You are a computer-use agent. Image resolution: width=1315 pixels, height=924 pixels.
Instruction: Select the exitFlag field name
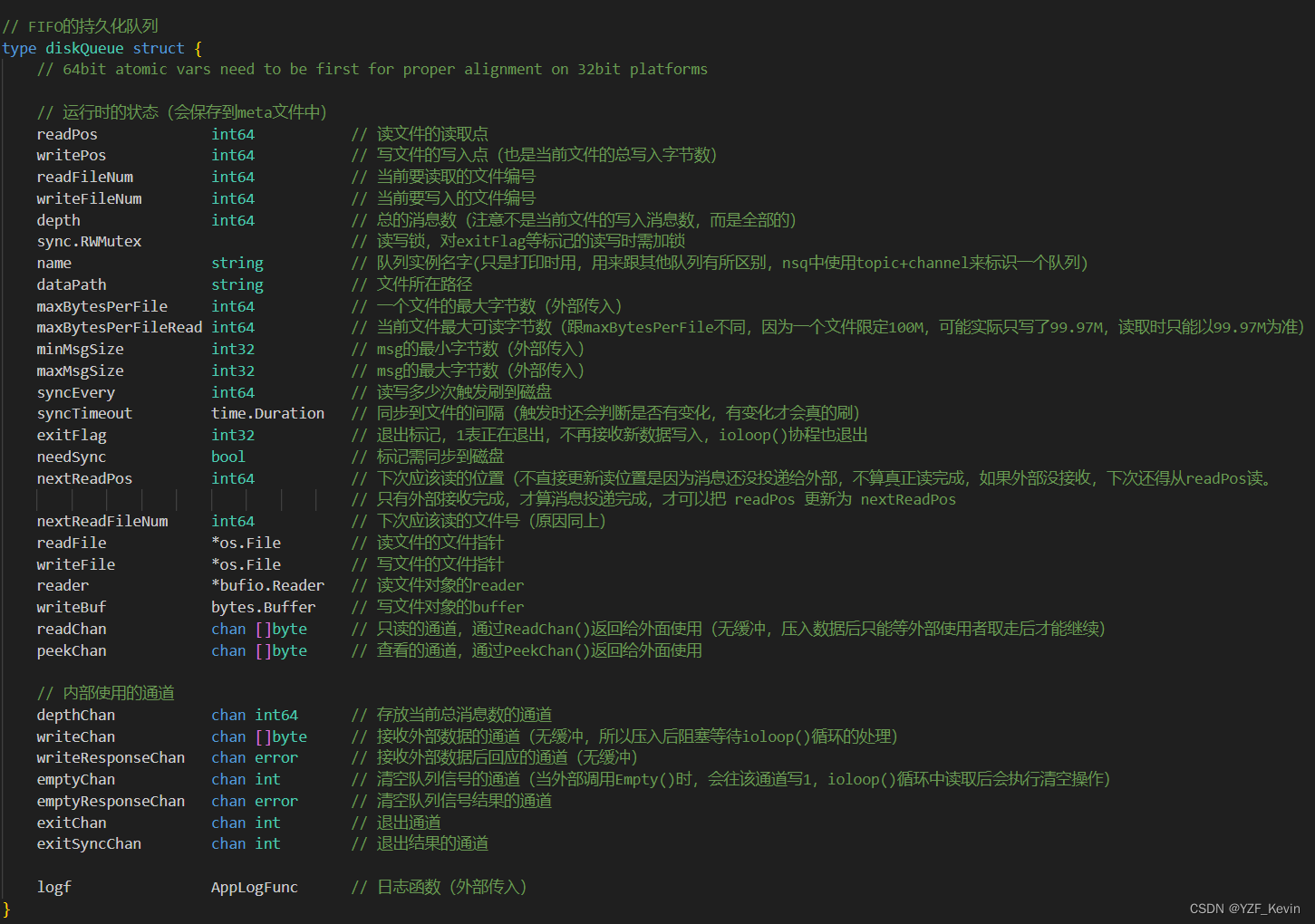71,435
